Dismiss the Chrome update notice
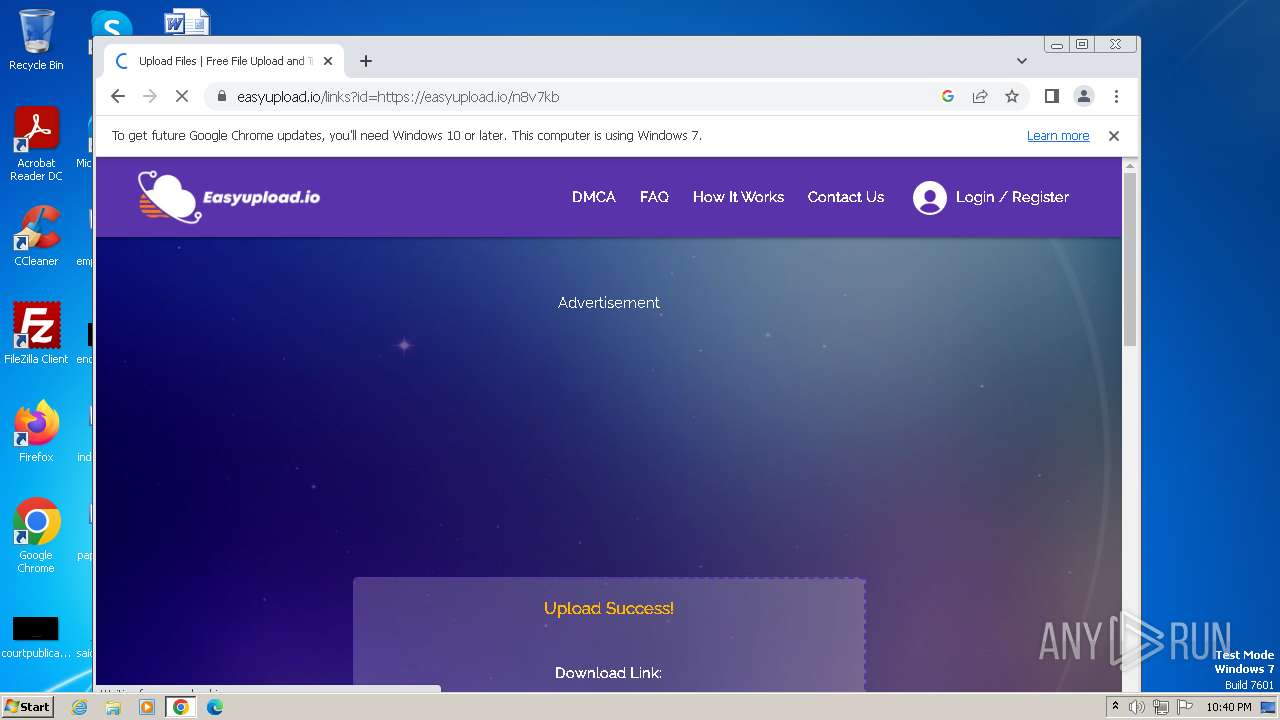Viewport: 1280px width, 720px height. click(1113, 136)
